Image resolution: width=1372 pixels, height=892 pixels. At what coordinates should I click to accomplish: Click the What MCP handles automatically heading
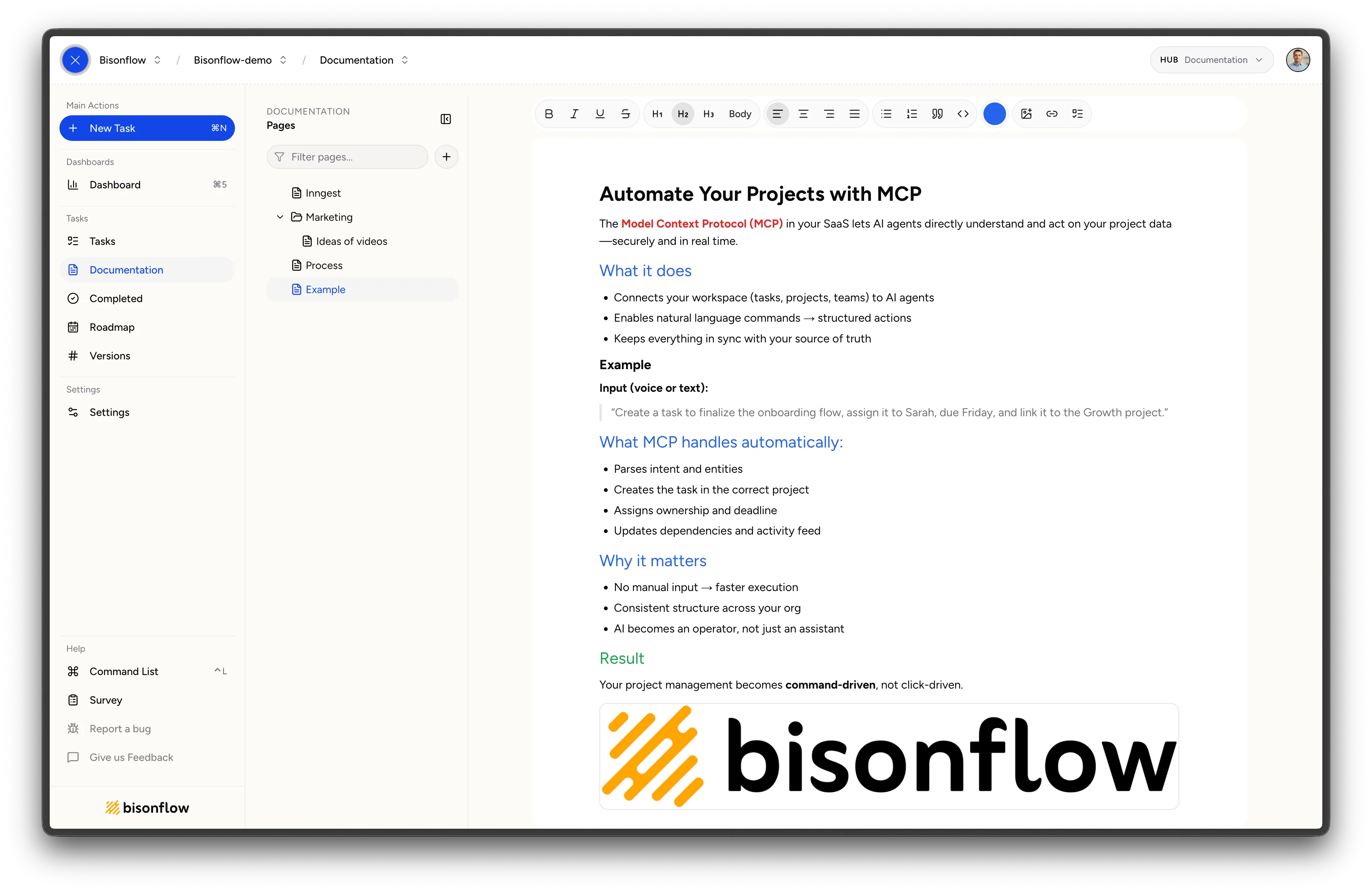[721, 442]
